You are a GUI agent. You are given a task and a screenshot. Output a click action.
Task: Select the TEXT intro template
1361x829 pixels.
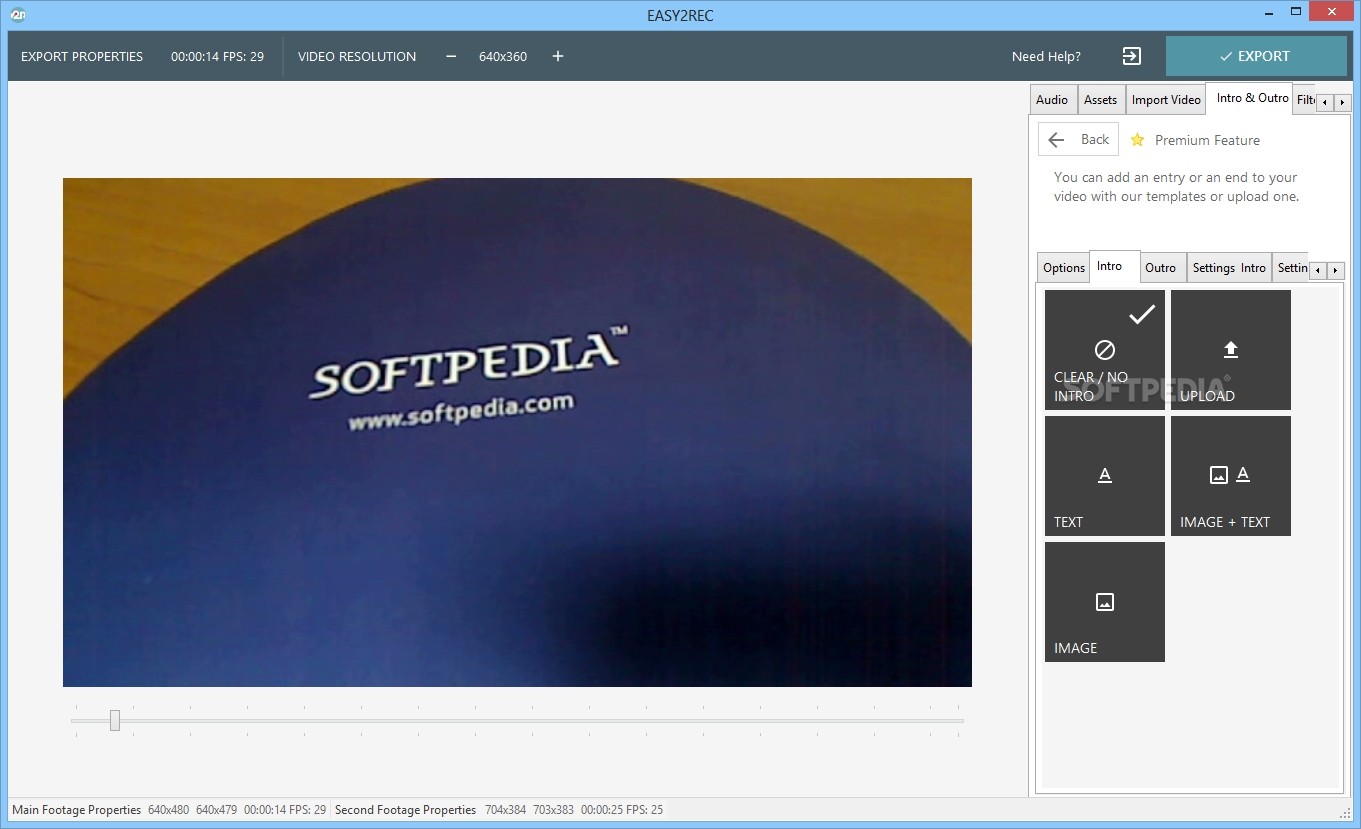point(1105,476)
